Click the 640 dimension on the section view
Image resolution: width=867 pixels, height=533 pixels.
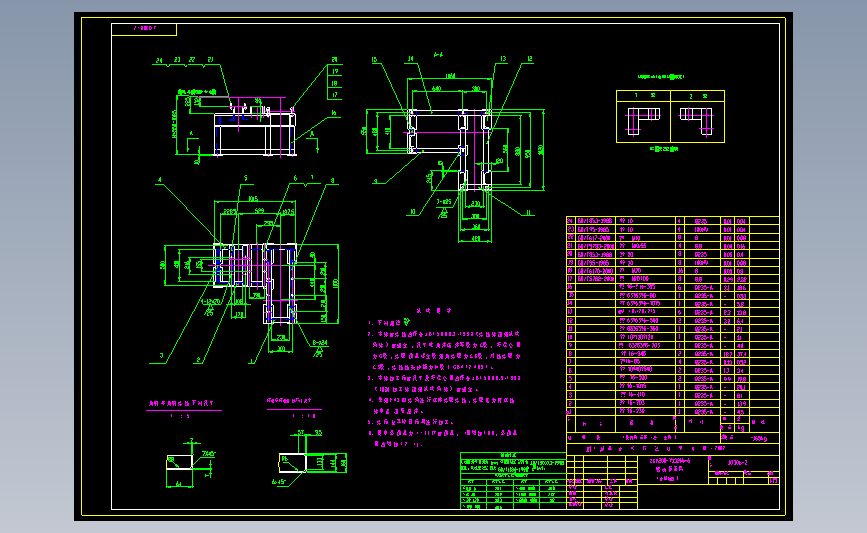436,88
